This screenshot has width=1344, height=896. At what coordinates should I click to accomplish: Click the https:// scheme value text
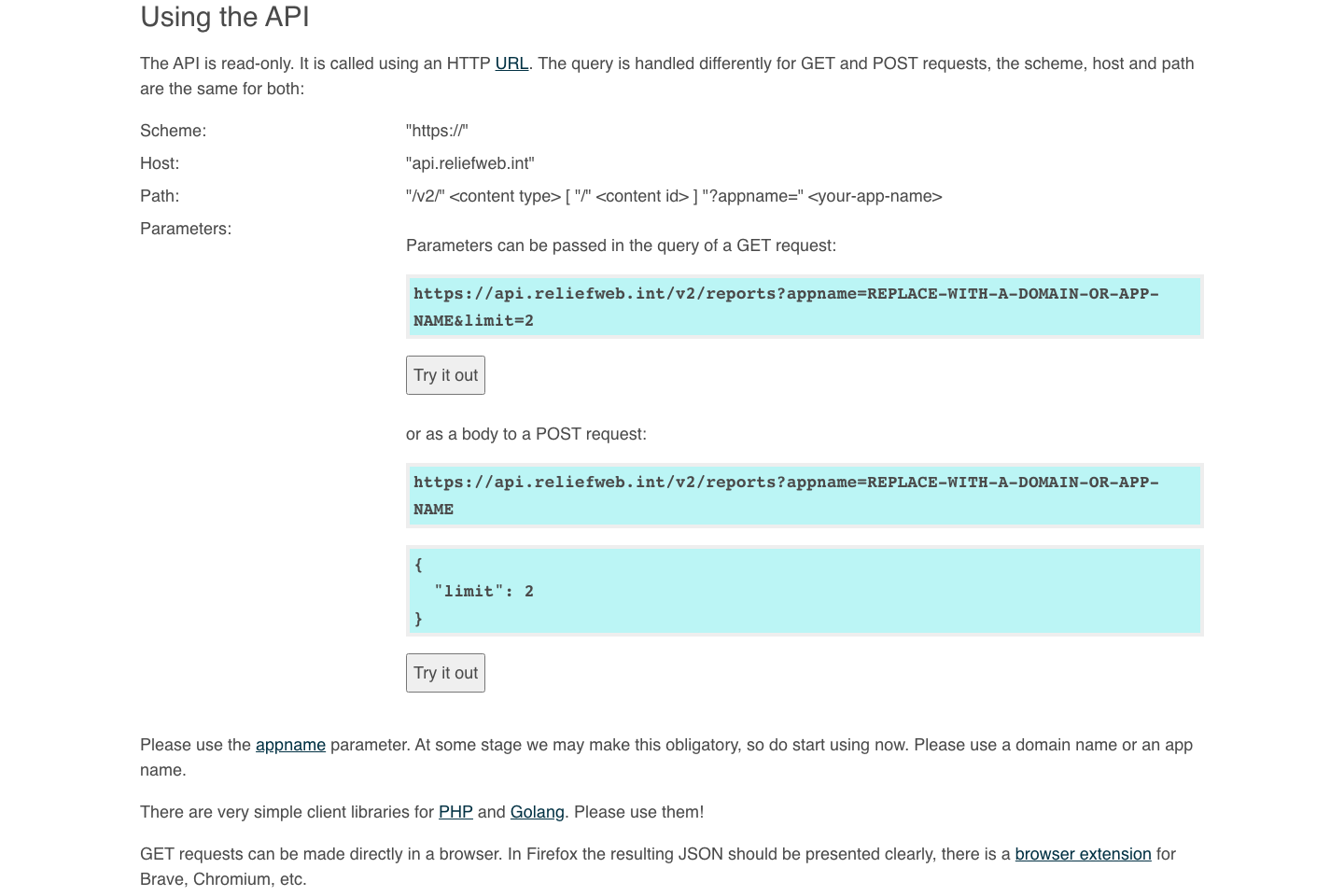(x=437, y=131)
